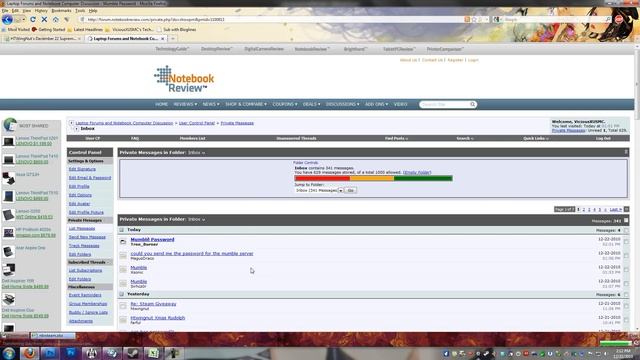This screenshot has height=360, width=640.
Task: Open Premiere Pro from the taskbar
Action: point(71,353)
